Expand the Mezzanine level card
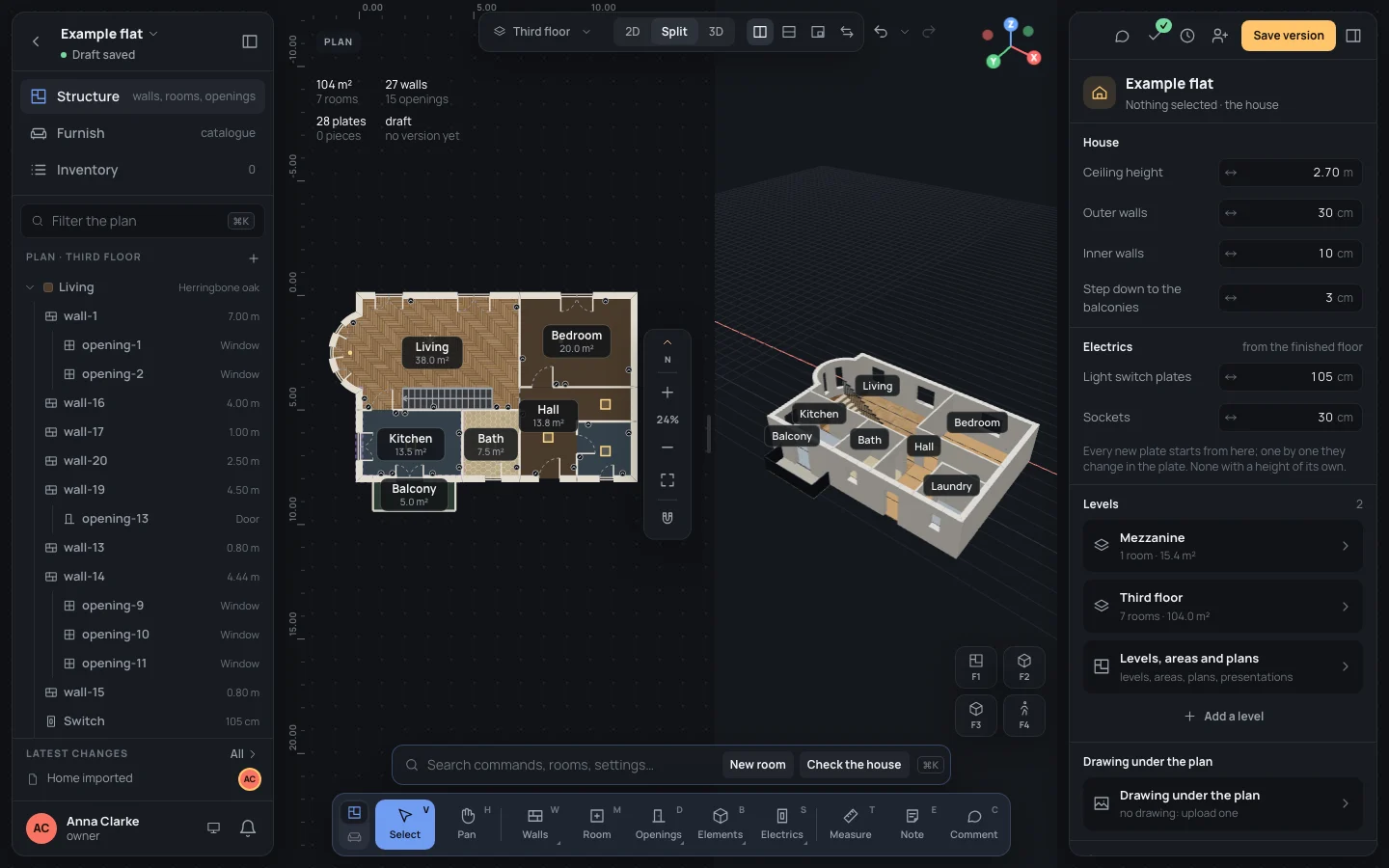The image size is (1389, 868). (x=1223, y=546)
